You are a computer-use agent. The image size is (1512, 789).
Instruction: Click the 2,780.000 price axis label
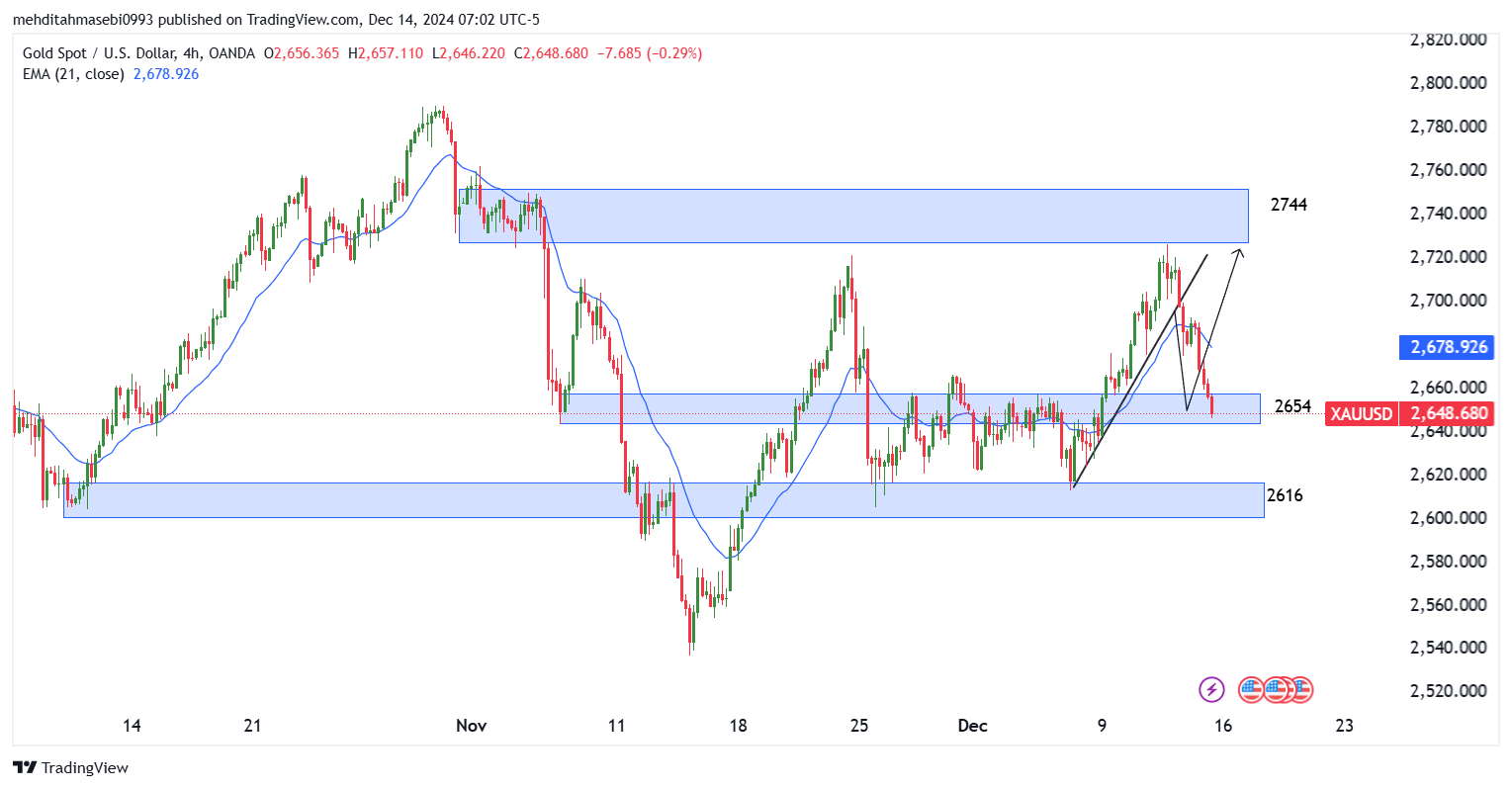coord(1448,127)
